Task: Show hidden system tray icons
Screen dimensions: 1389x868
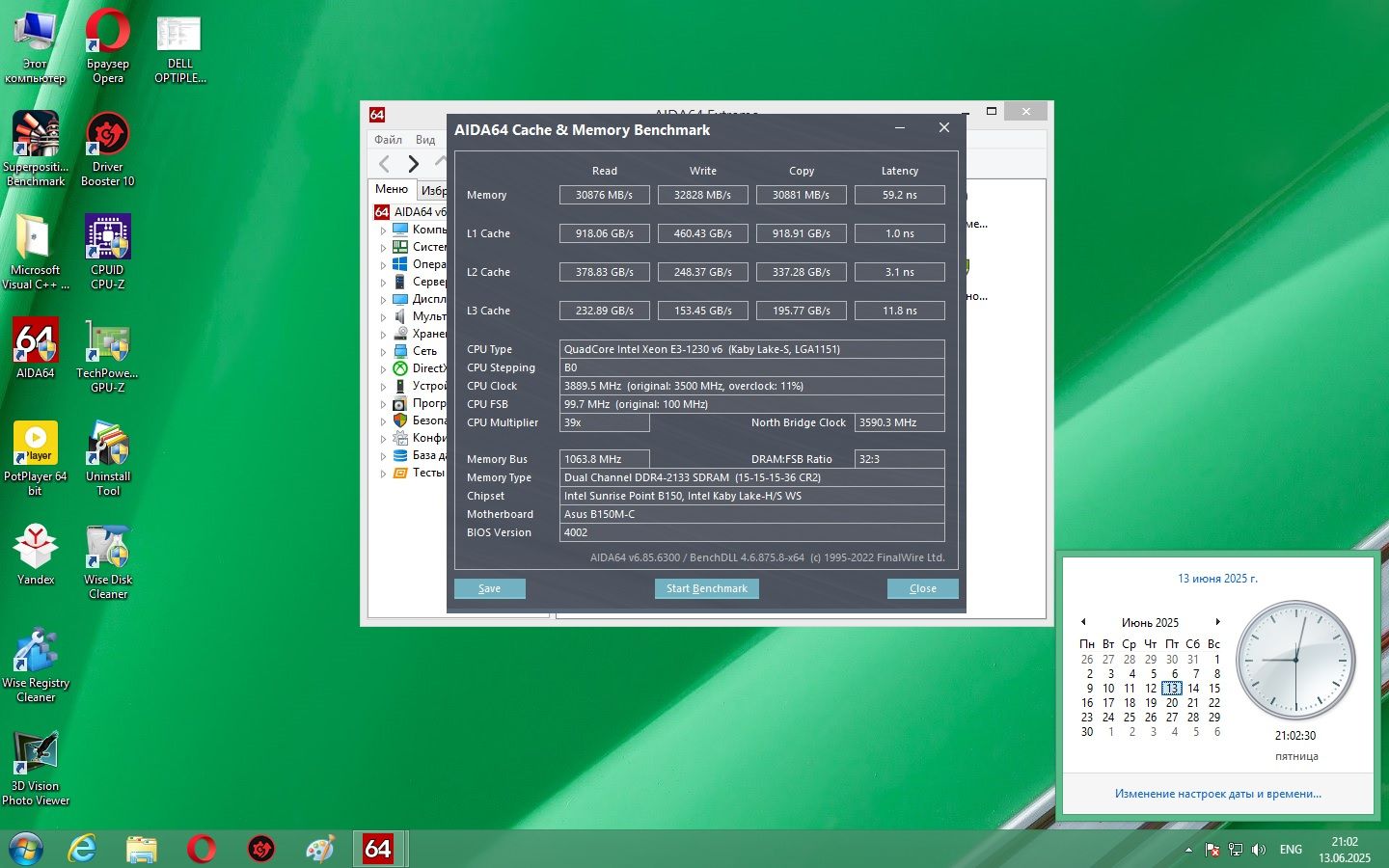Action: point(1188,850)
